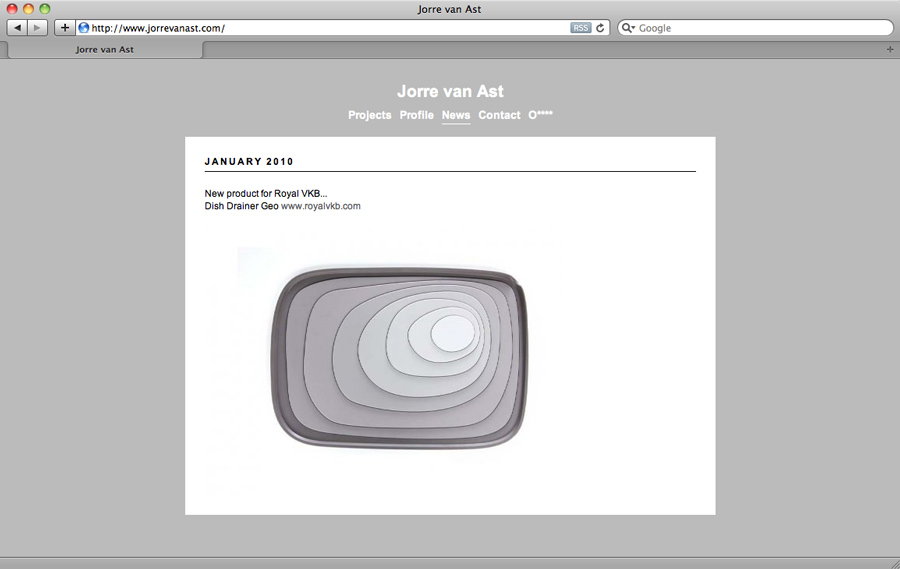900x569 pixels.
Task: Minimize the window with the yellow button
Action: pyautogui.click(x=28, y=9)
